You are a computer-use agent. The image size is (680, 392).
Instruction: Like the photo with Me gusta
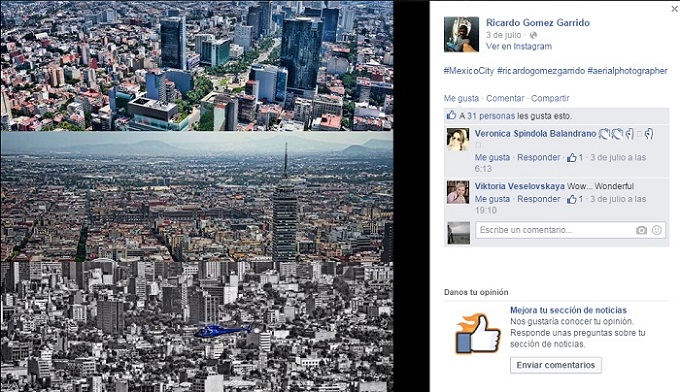(461, 98)
